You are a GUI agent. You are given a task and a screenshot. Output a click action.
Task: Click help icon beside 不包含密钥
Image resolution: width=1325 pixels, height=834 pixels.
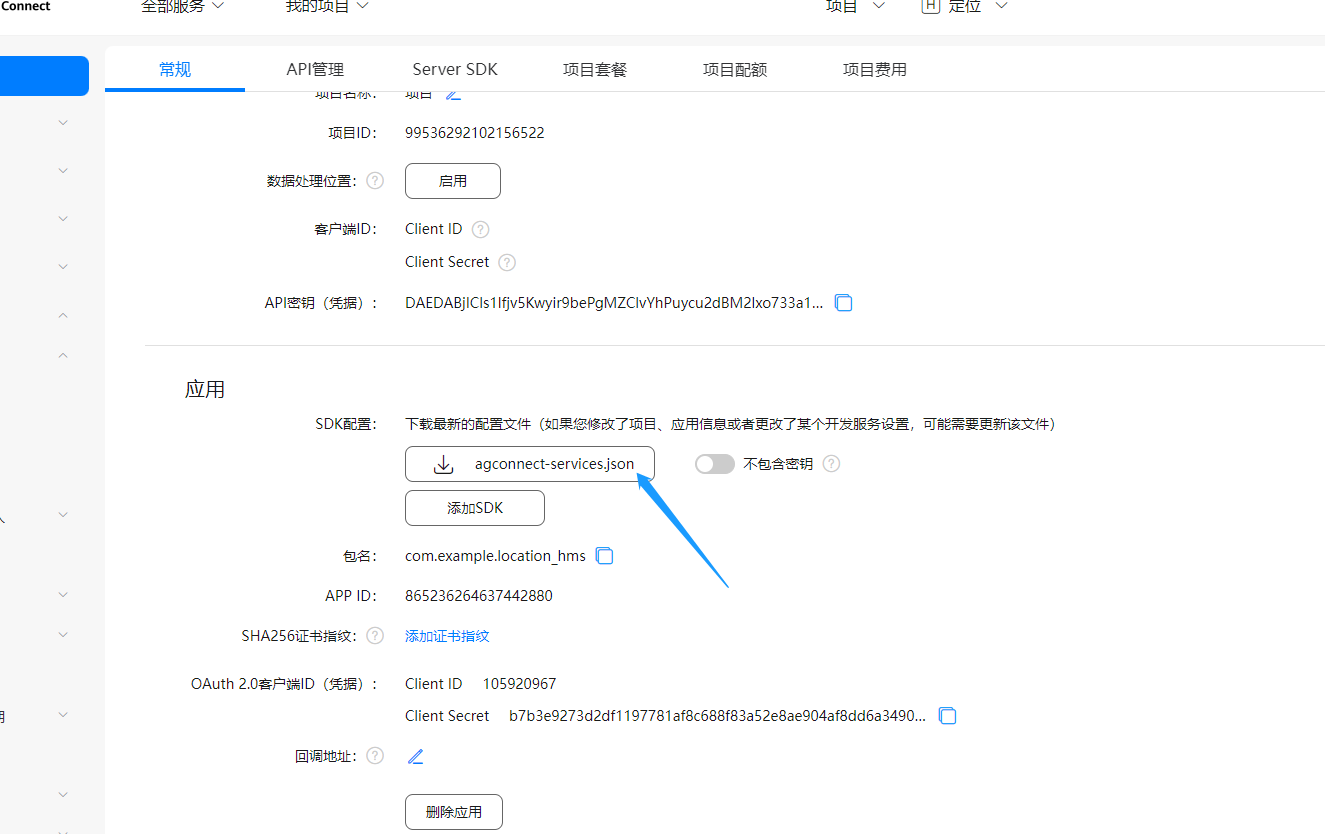(x=831, y=464)
